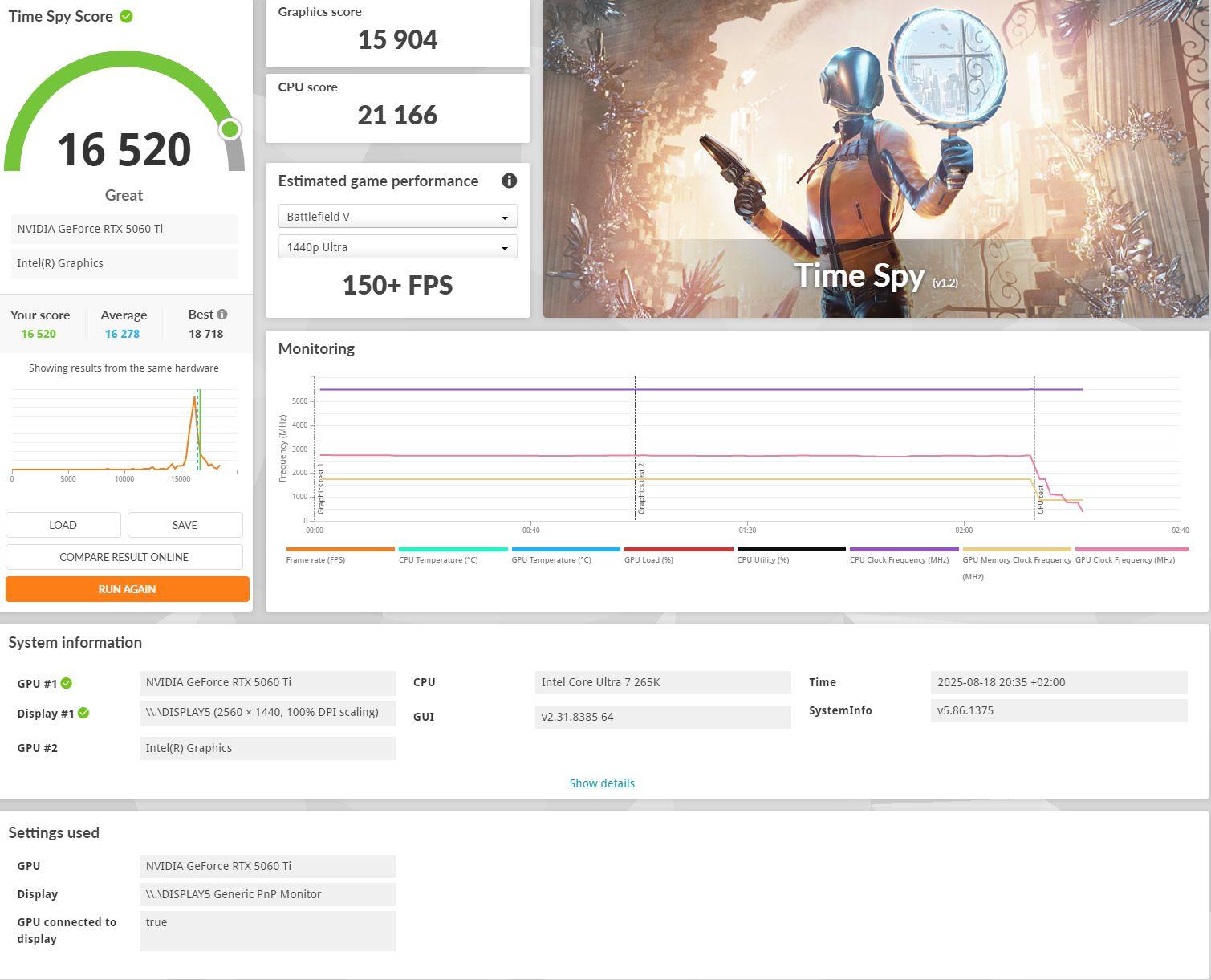This screenshot has width=1211, height=980.
Task: Click COMPARE RESULT ONLINE
Action: pyautogui.click(x=124, y=557)
